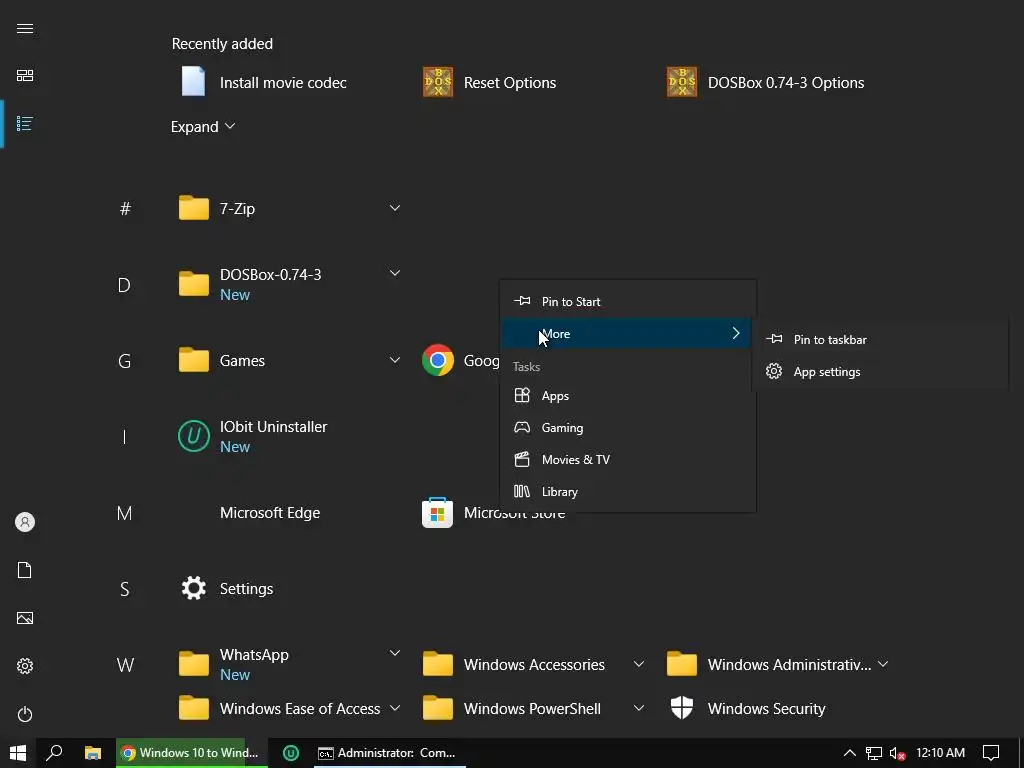Open DOSBox Reset Options shortcut

point(490,82)
